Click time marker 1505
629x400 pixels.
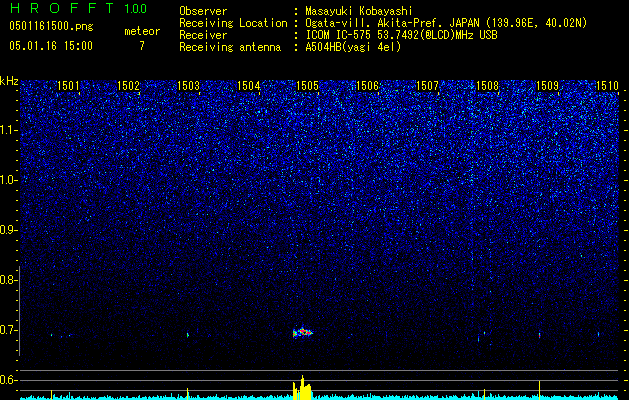[x=308, y=85]
